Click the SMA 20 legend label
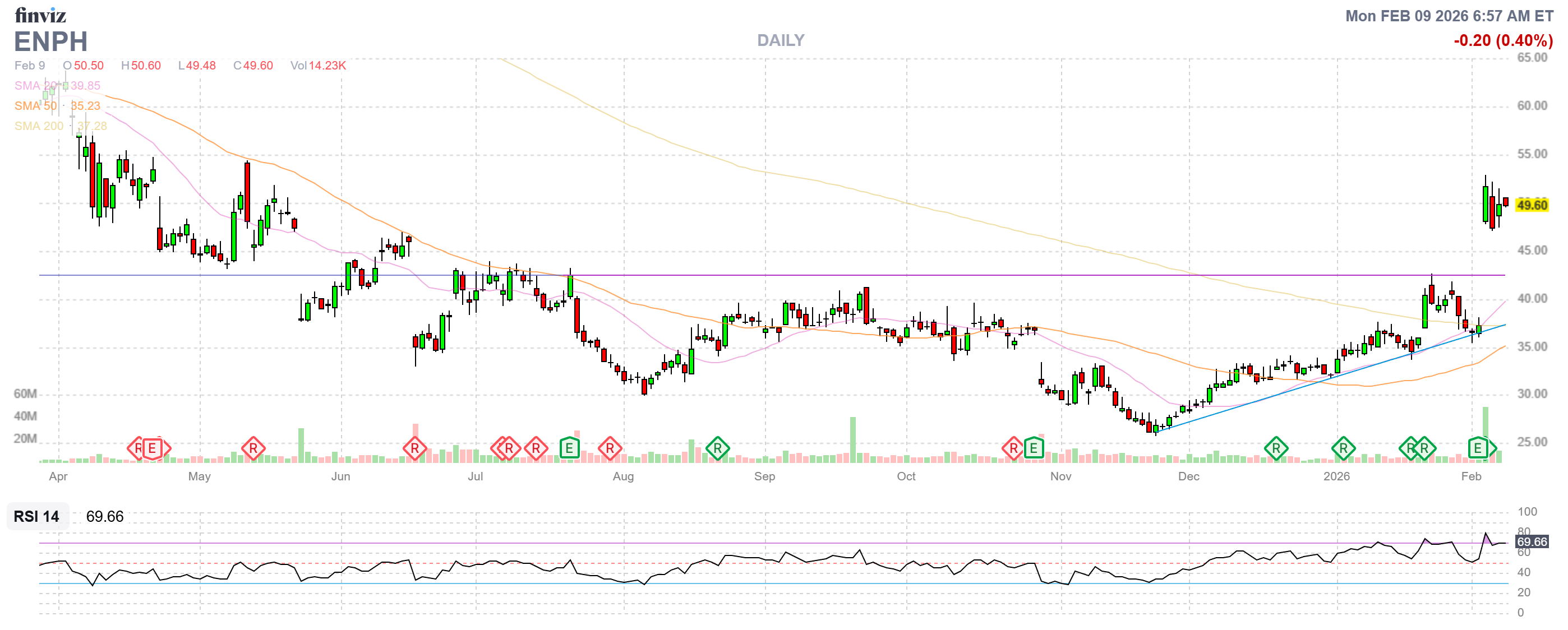 (x=35, y=86)
